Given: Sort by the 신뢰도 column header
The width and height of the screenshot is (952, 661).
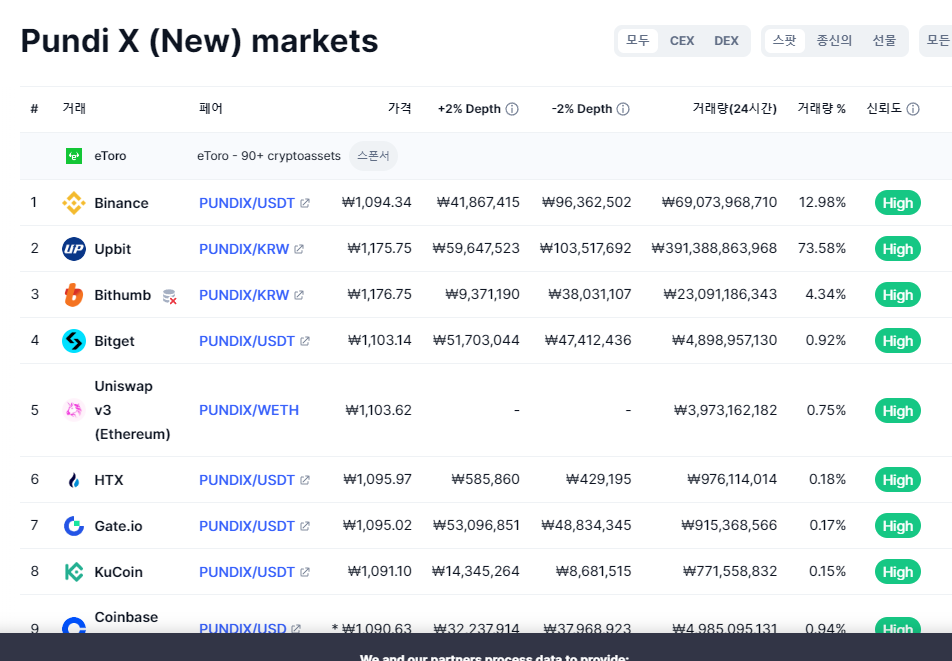Looking at the screenshot, I should (x=884, y=109).
